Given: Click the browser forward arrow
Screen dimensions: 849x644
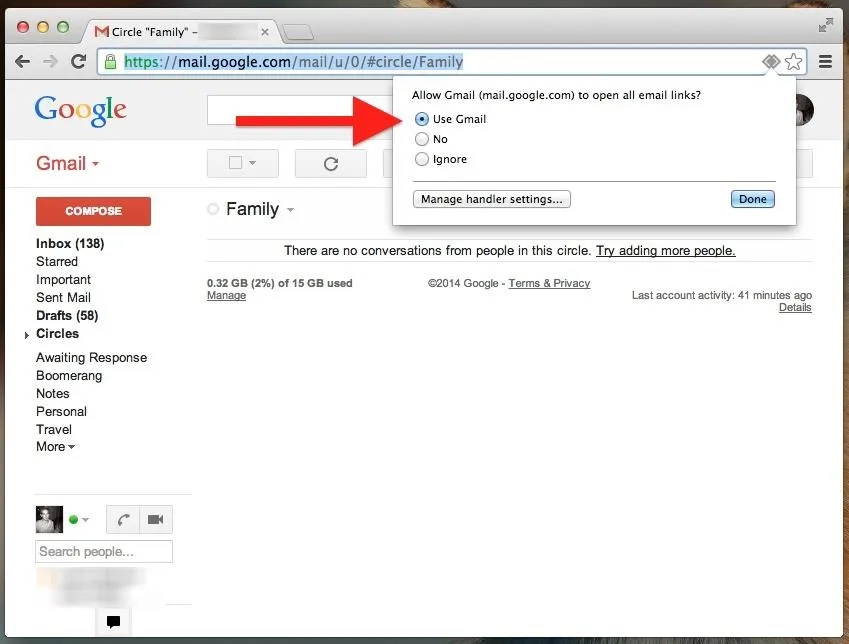Looking at the screenshot, I should 50,62.
